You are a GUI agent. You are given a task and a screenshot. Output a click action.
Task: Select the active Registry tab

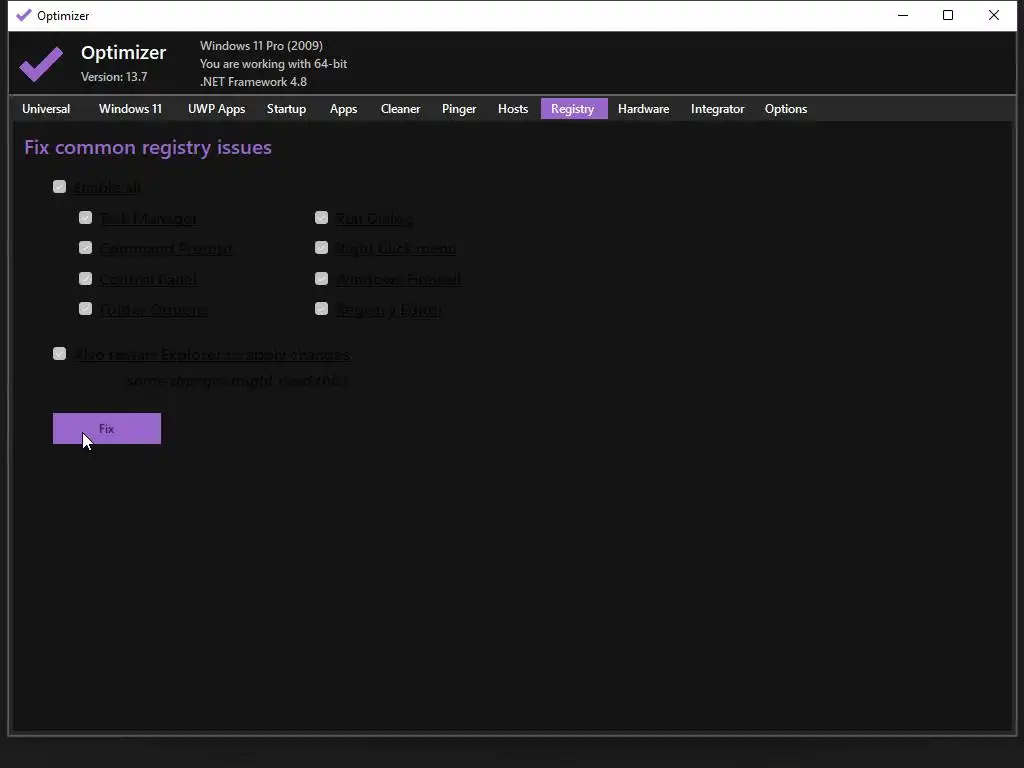click(x=574, y=109)
